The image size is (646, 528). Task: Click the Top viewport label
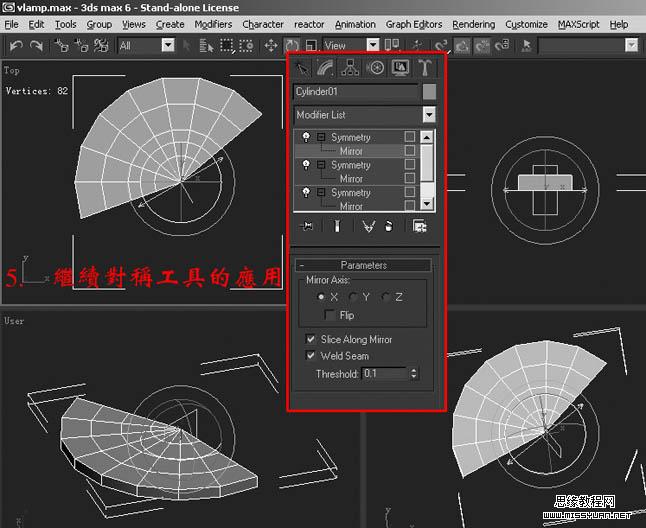[12, 70]
